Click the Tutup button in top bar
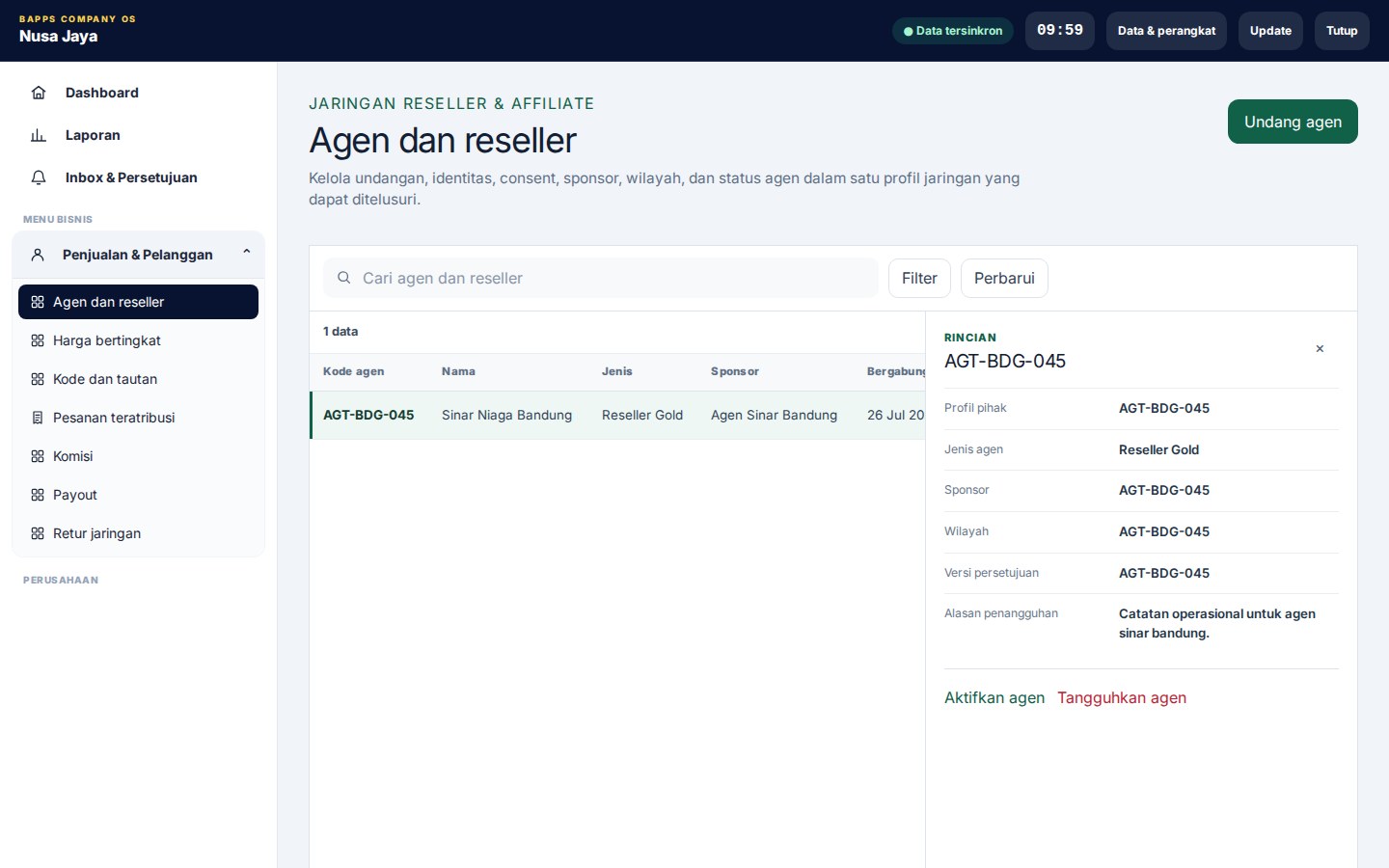Screen dimensions: 1389x868 1342,31
